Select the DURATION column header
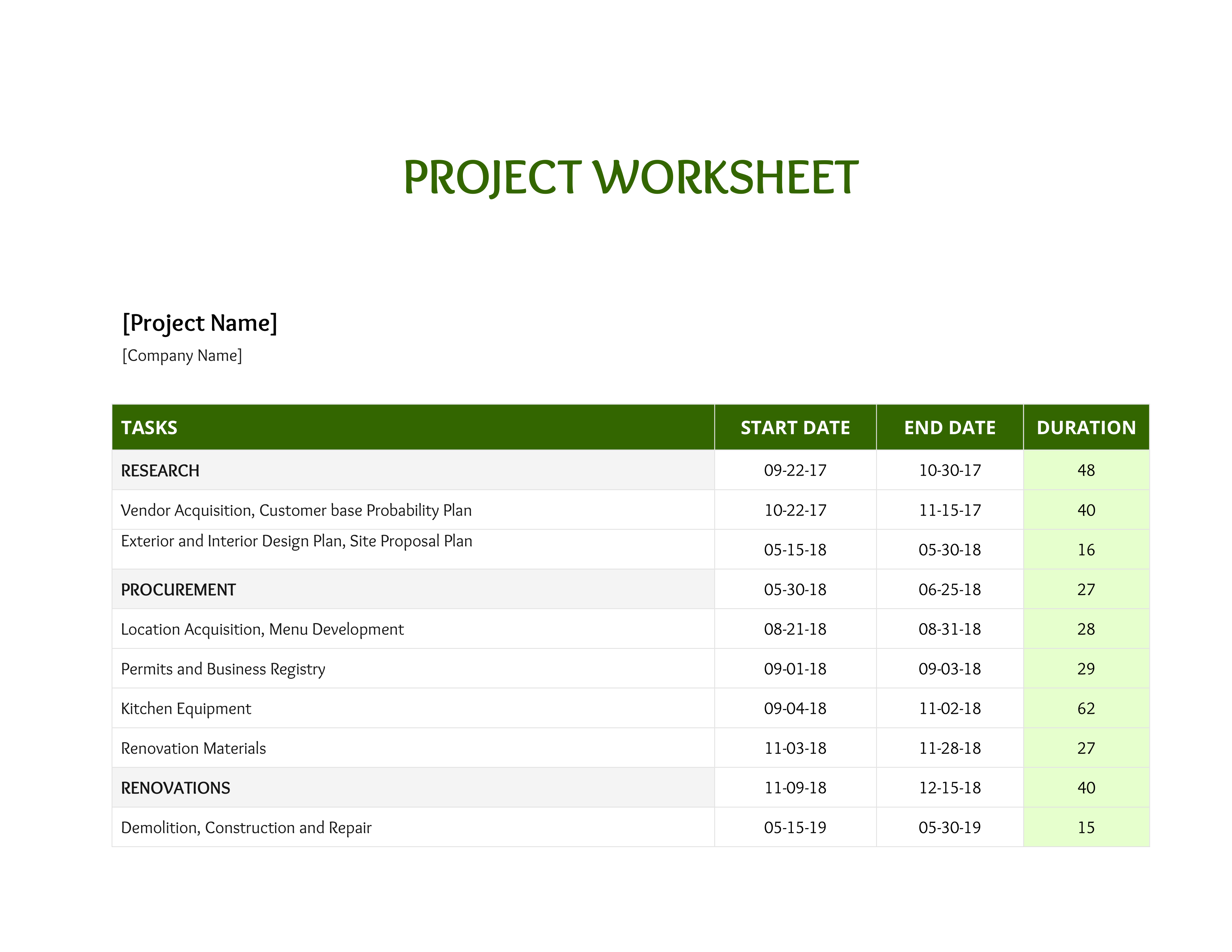Viewport: 1232px width, 952px height. click(1086, 427)
